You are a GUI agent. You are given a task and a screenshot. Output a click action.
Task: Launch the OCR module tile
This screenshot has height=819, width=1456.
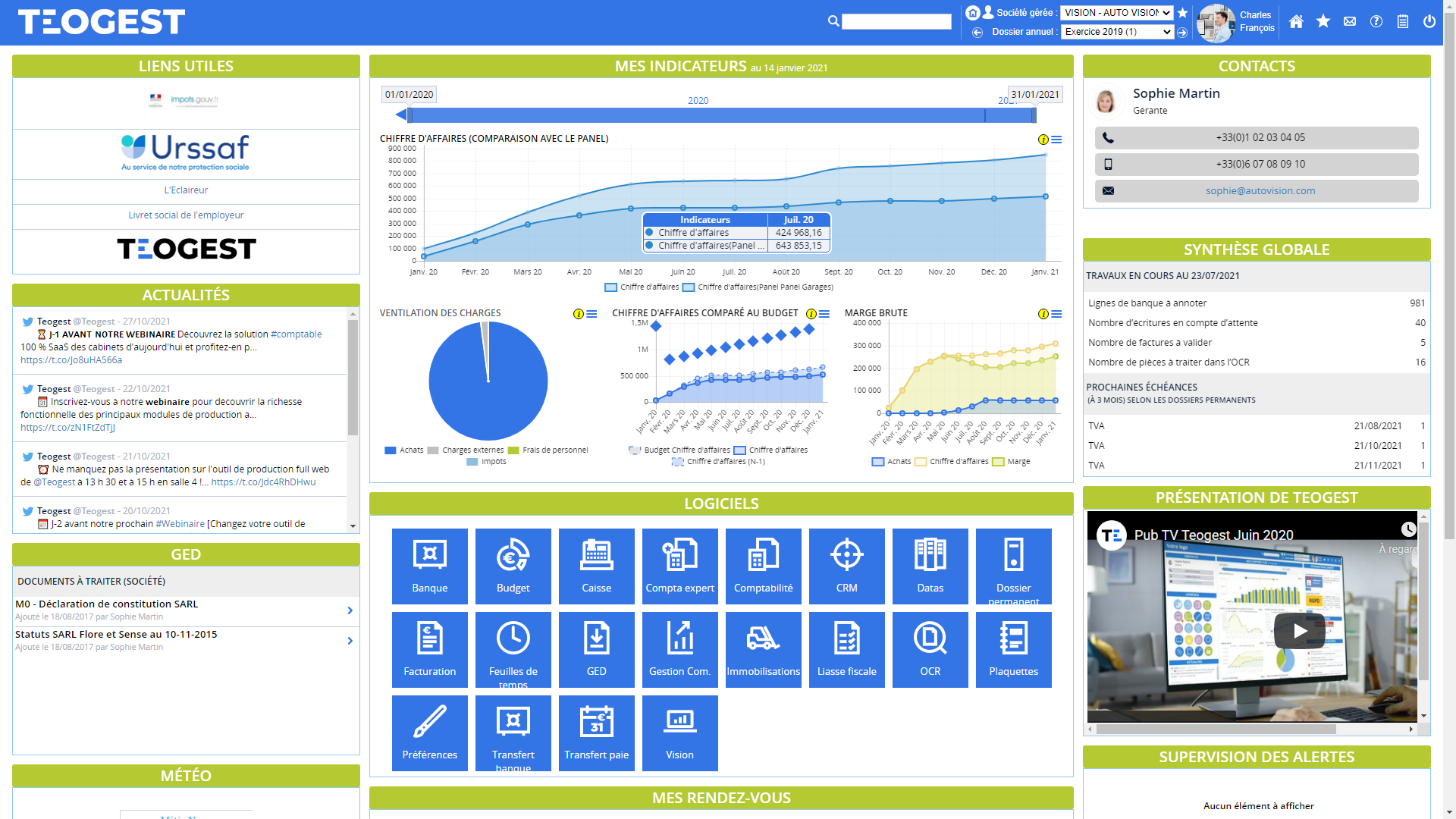point(930,649)
